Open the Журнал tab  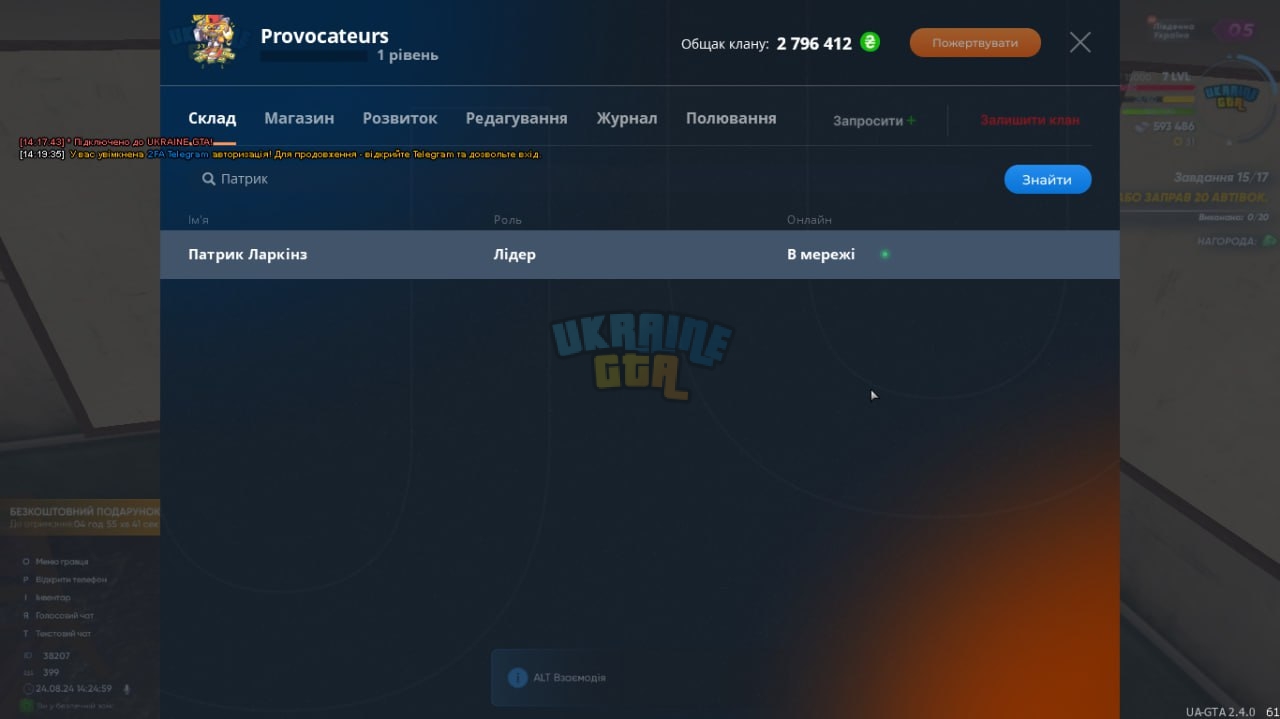(627, 118)
